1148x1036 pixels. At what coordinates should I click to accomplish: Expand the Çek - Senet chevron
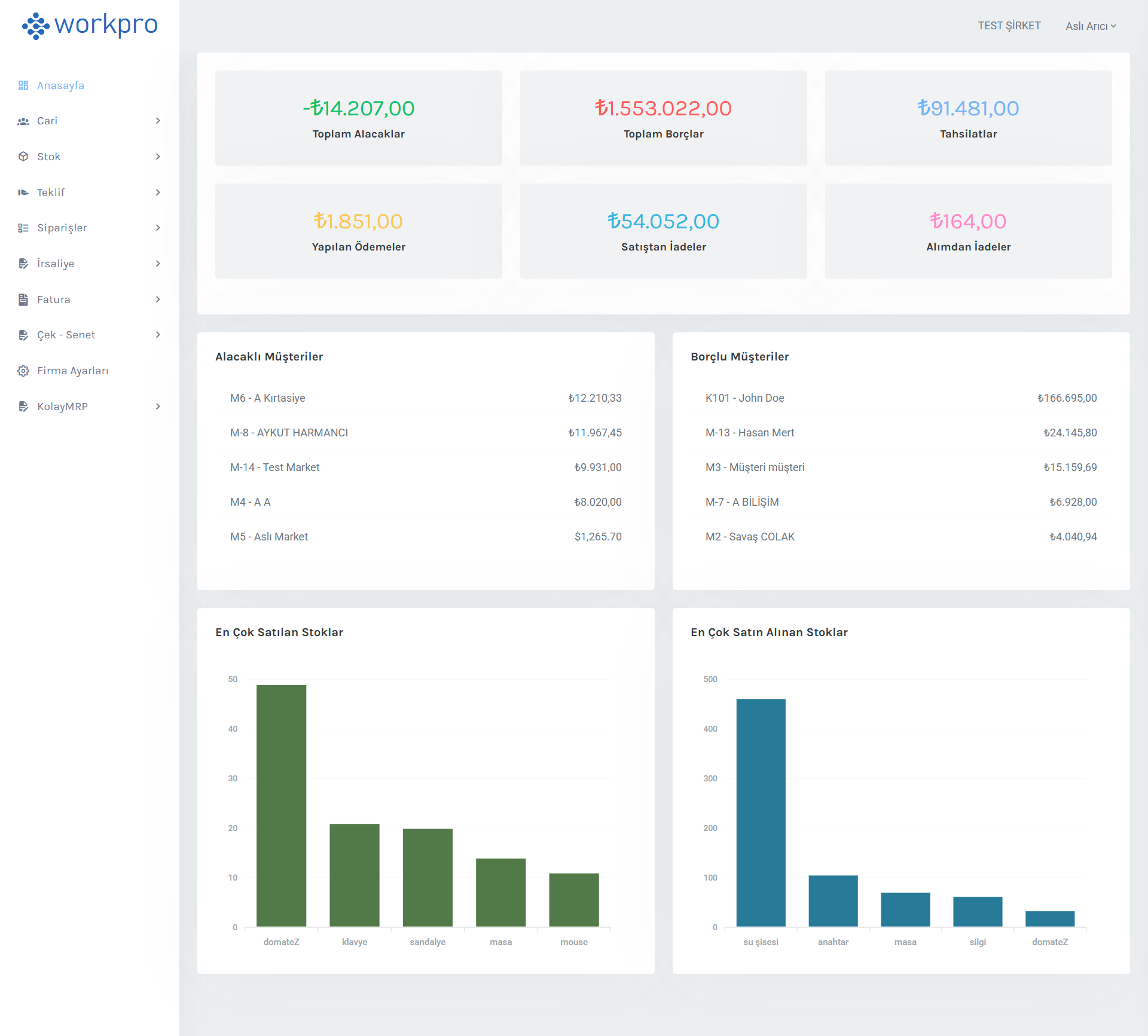(158, 335)
